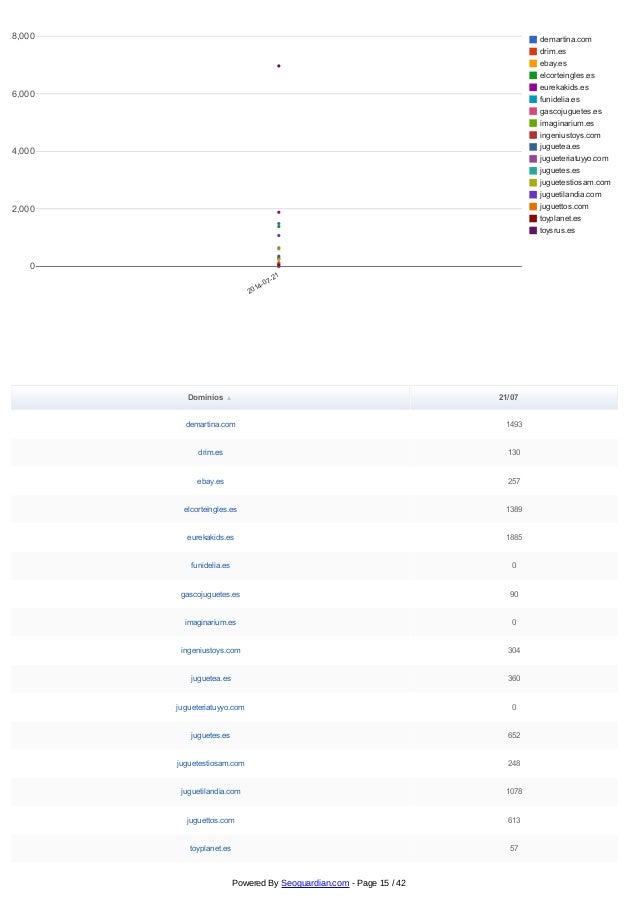Click the ebay.es legend color swatch
The width and height of the screenshot is (638, 900).
(x=533, y=64)
